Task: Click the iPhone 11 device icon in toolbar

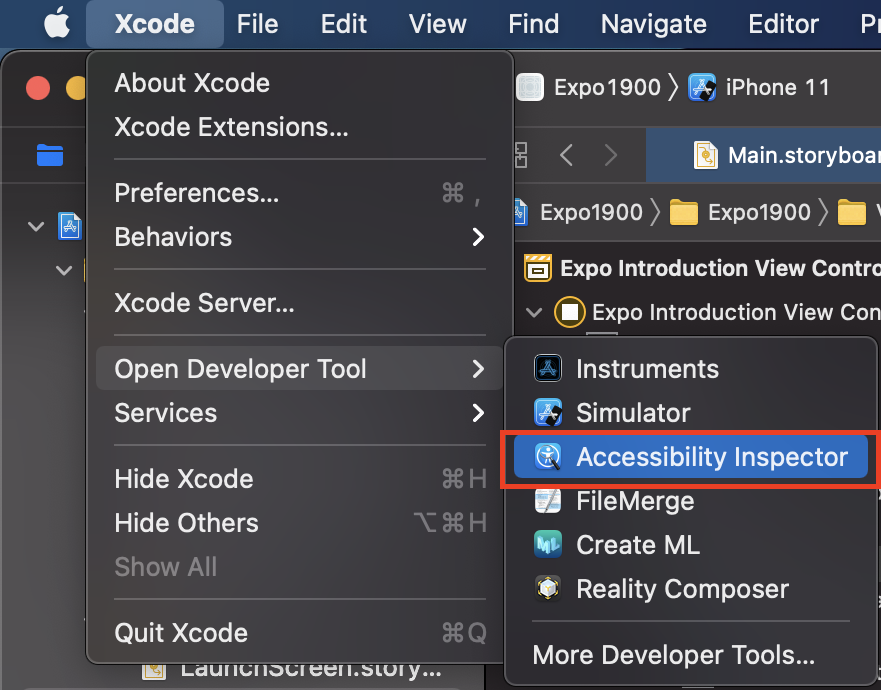Action: 702,87
